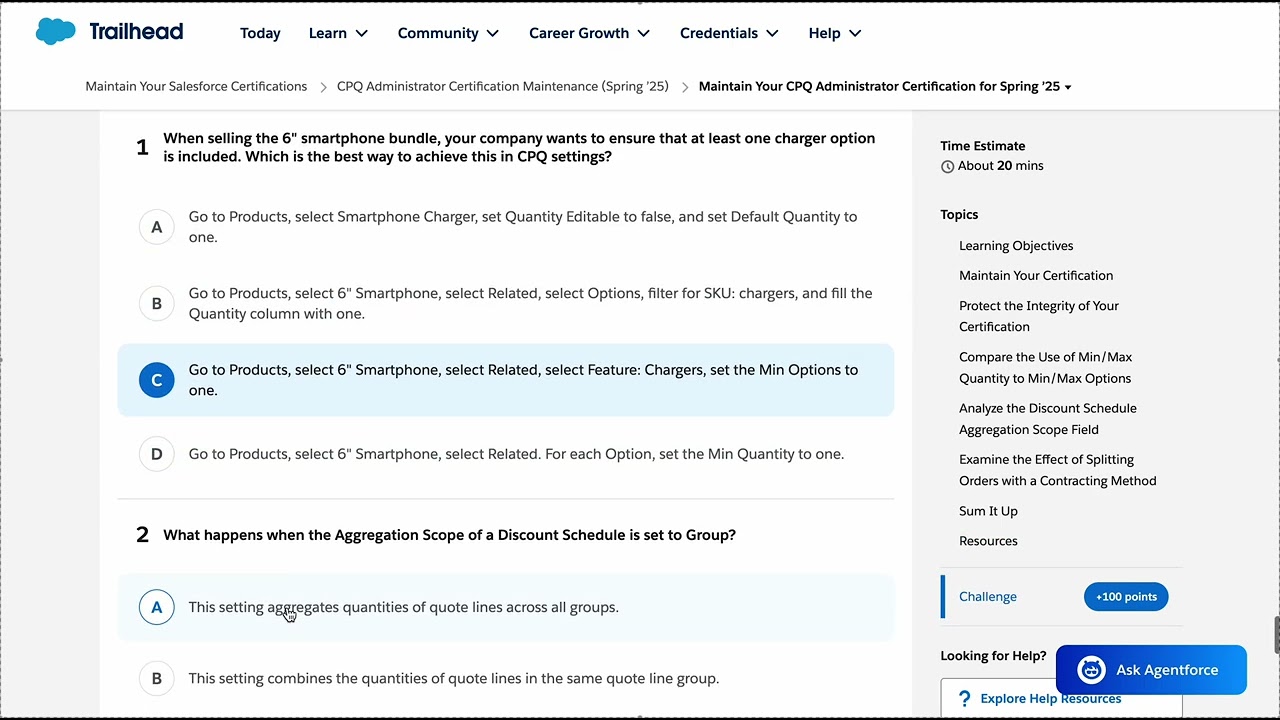Open the Career Growth dropdown
This screenshot has height=720, width=1280.
click(x=589, y=33)
